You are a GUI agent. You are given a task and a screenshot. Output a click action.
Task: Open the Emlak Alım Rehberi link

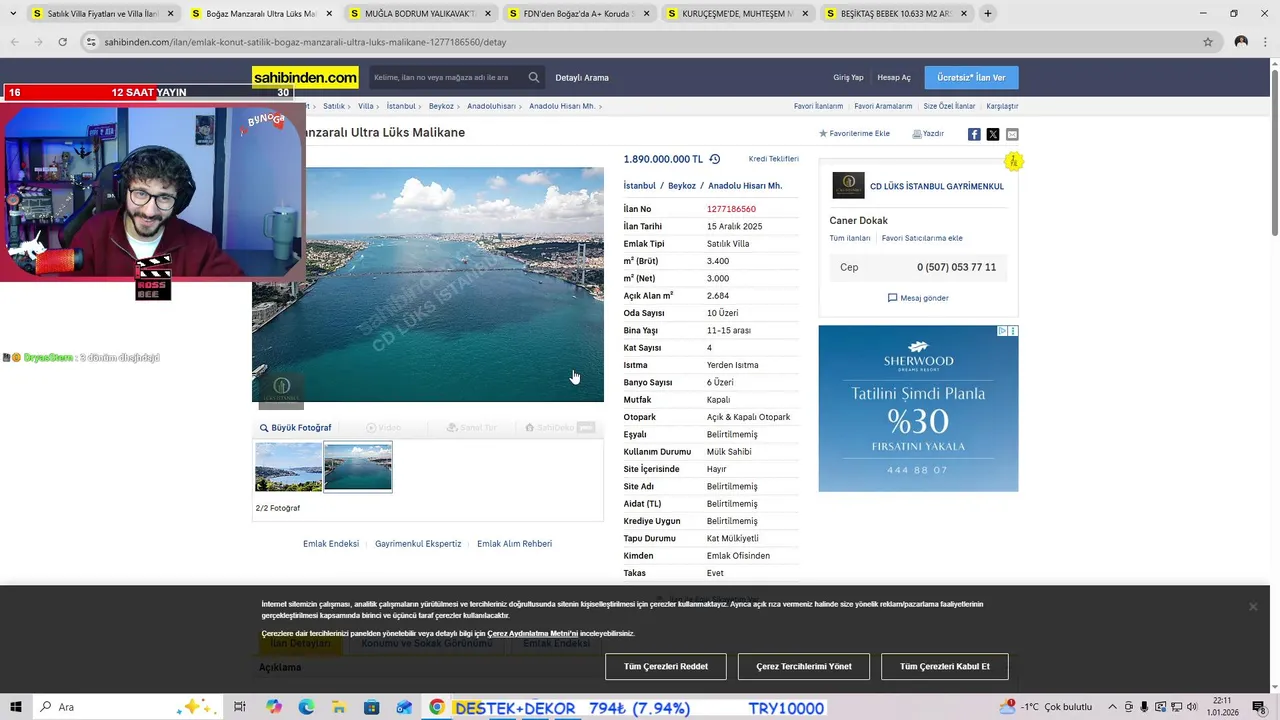coord(514,544)
